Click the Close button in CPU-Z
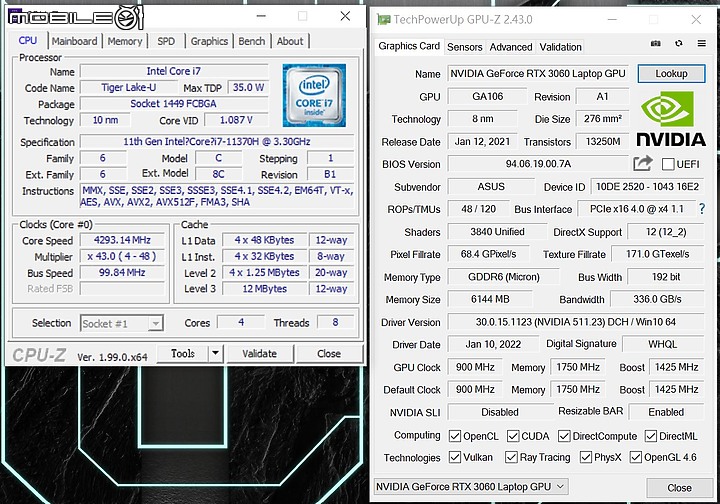The width and height of the screenshot is (720, 504). 329,353
